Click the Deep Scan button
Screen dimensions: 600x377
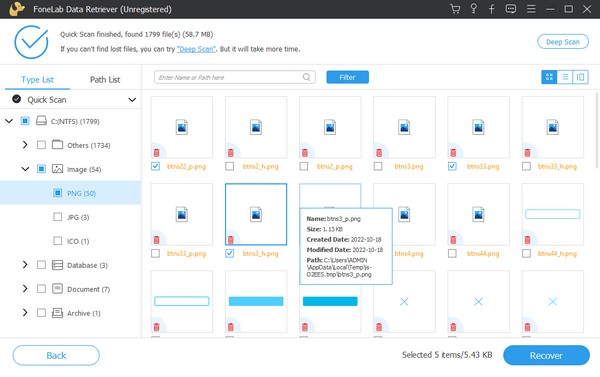[563, 42]
